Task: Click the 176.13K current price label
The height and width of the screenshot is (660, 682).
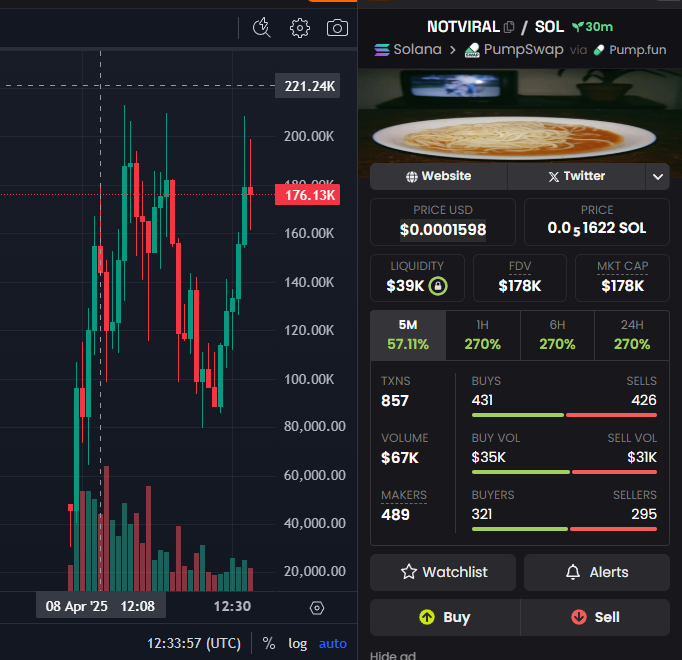Action: tap(308, 195)
